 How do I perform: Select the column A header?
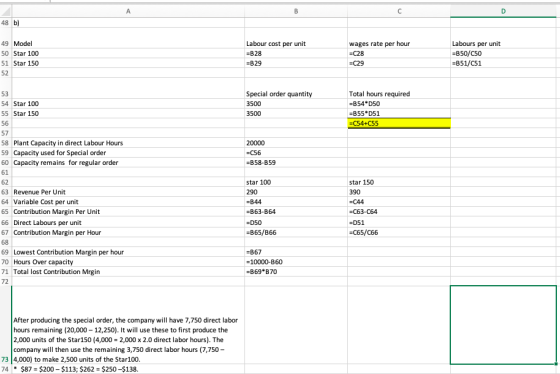[x=128, y=11]
